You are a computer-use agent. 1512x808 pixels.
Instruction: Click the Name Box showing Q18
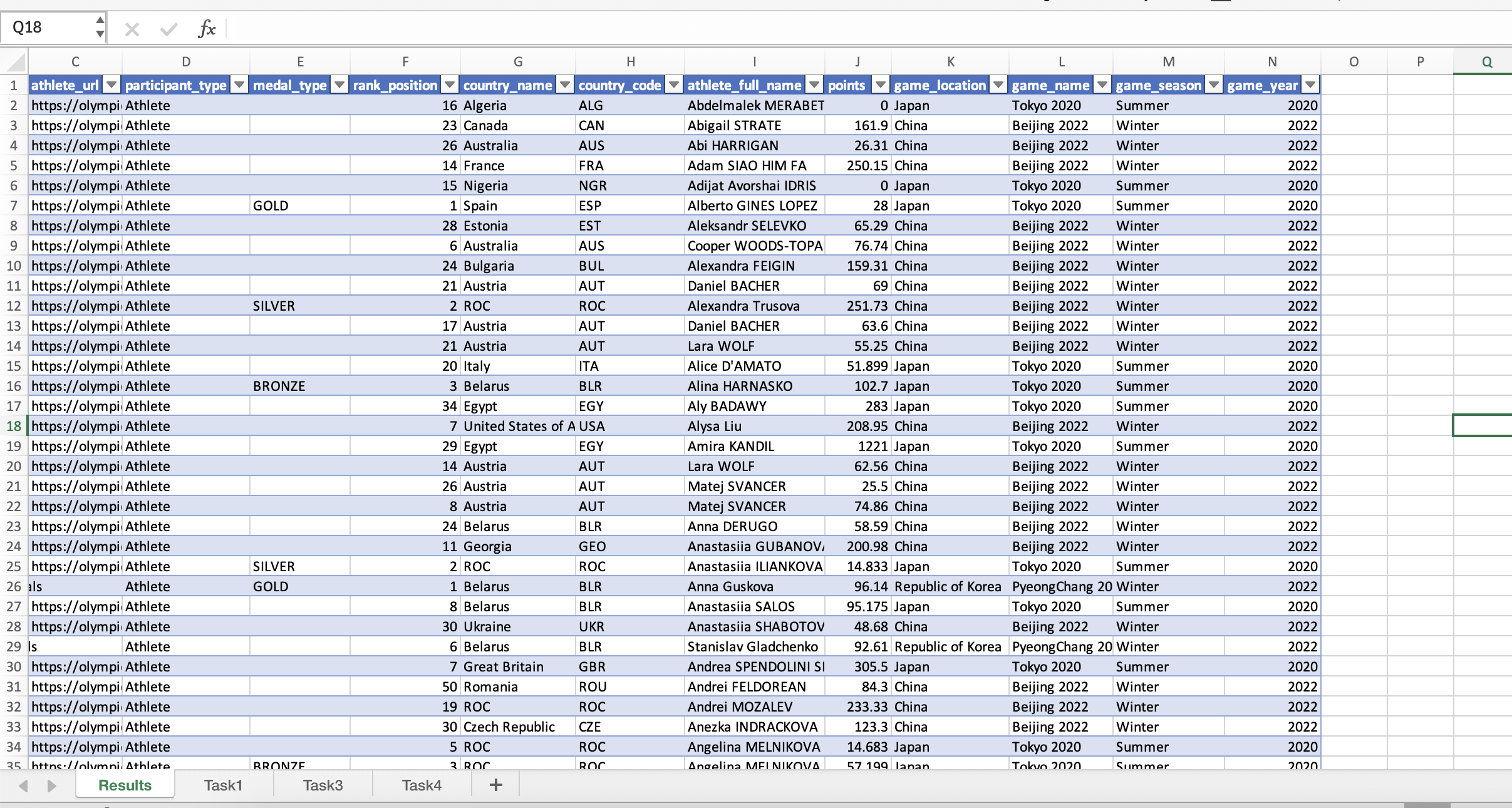(x=47, y=28)
